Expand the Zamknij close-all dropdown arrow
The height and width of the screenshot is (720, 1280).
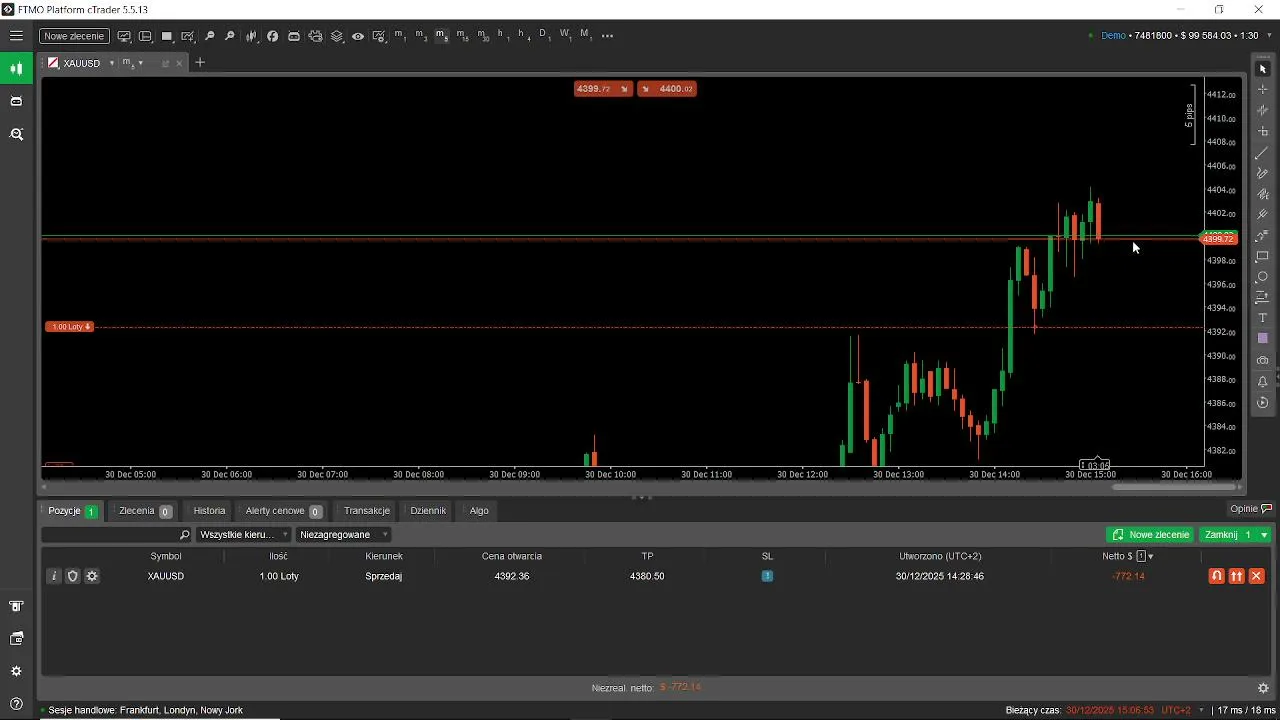pyautogui.click(x=1264, y=535)
